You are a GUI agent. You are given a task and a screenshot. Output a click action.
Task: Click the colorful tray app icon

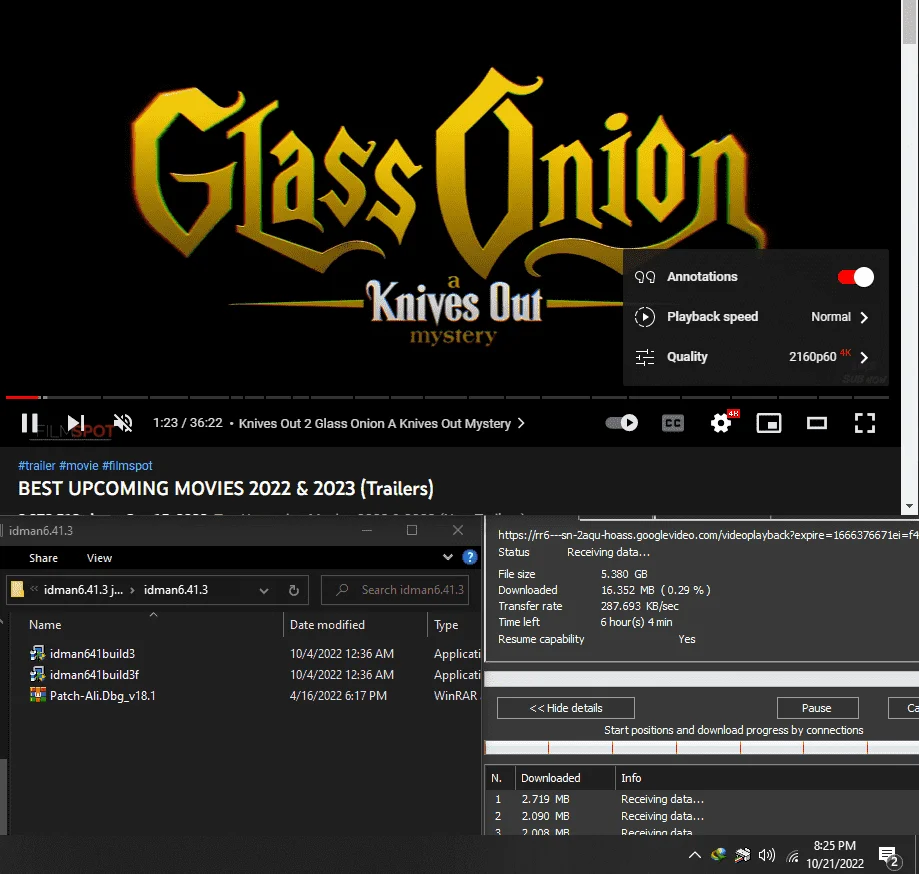coord(719,855)
